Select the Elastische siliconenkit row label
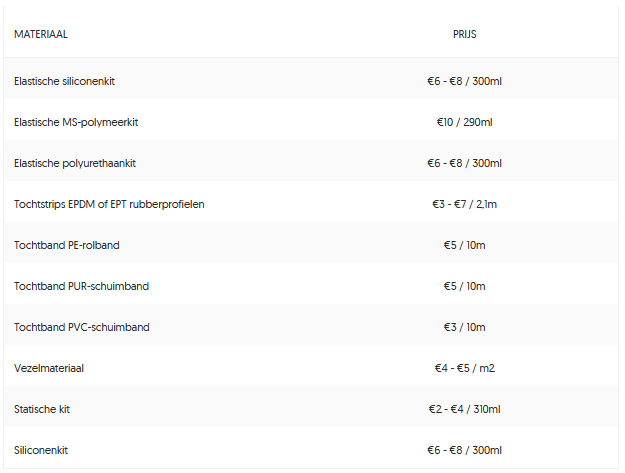Image resolution: width=625 pixels, height=473 pixels. pyautogui.click(x=64, y=81)
